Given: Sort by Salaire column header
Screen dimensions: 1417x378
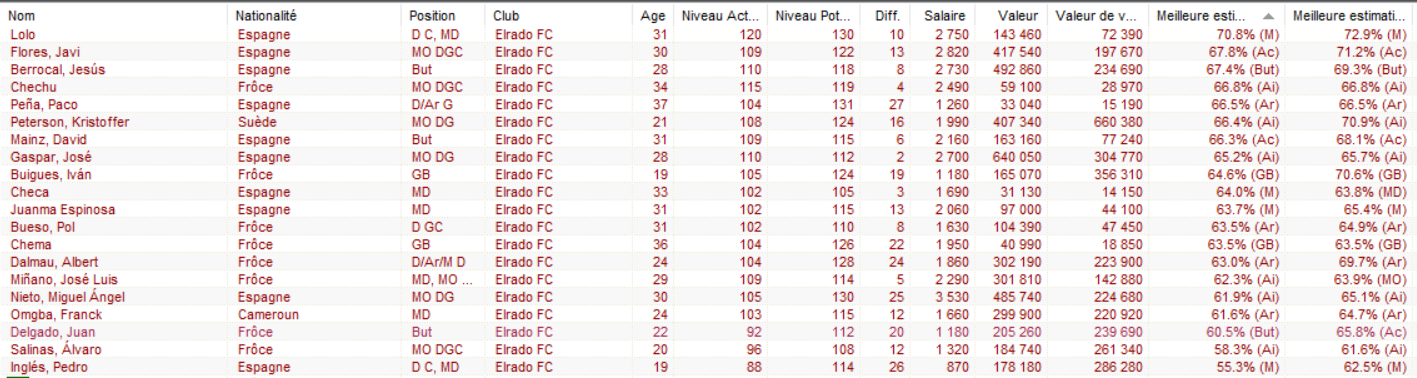Looking at the screenshot, I should (x=943, y=17).
